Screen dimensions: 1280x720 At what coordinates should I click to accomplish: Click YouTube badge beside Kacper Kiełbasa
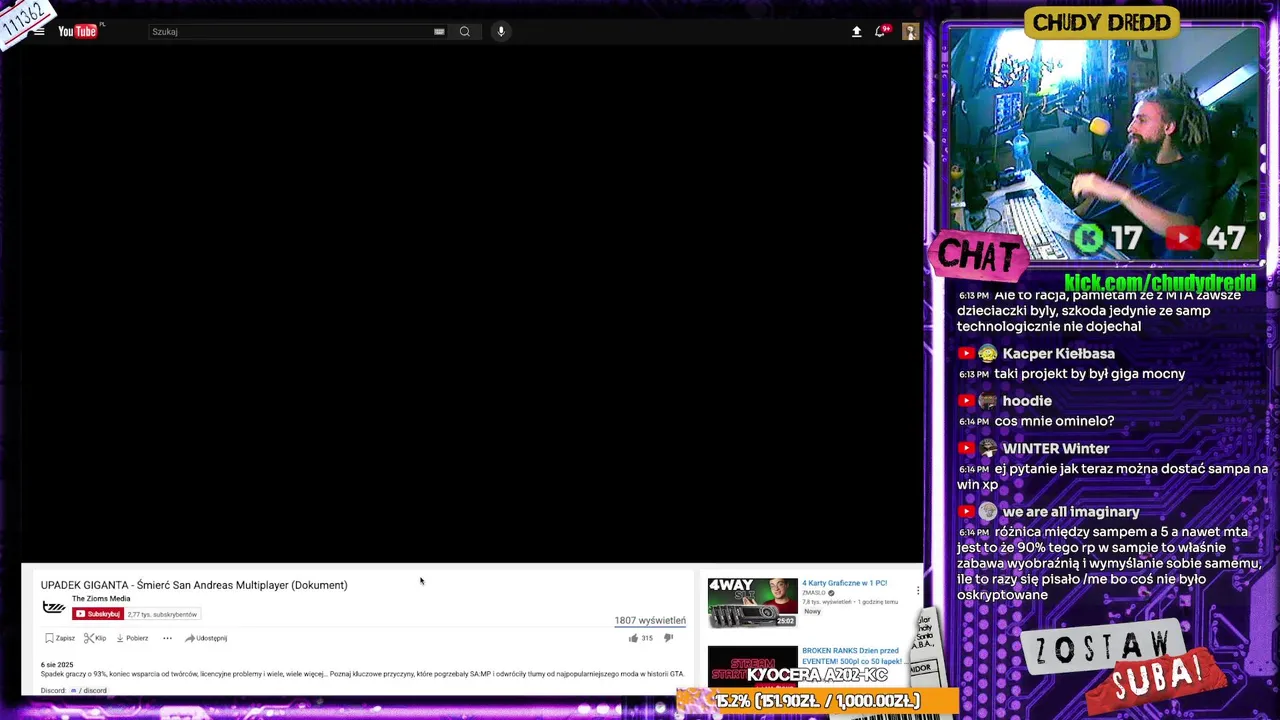966,354
